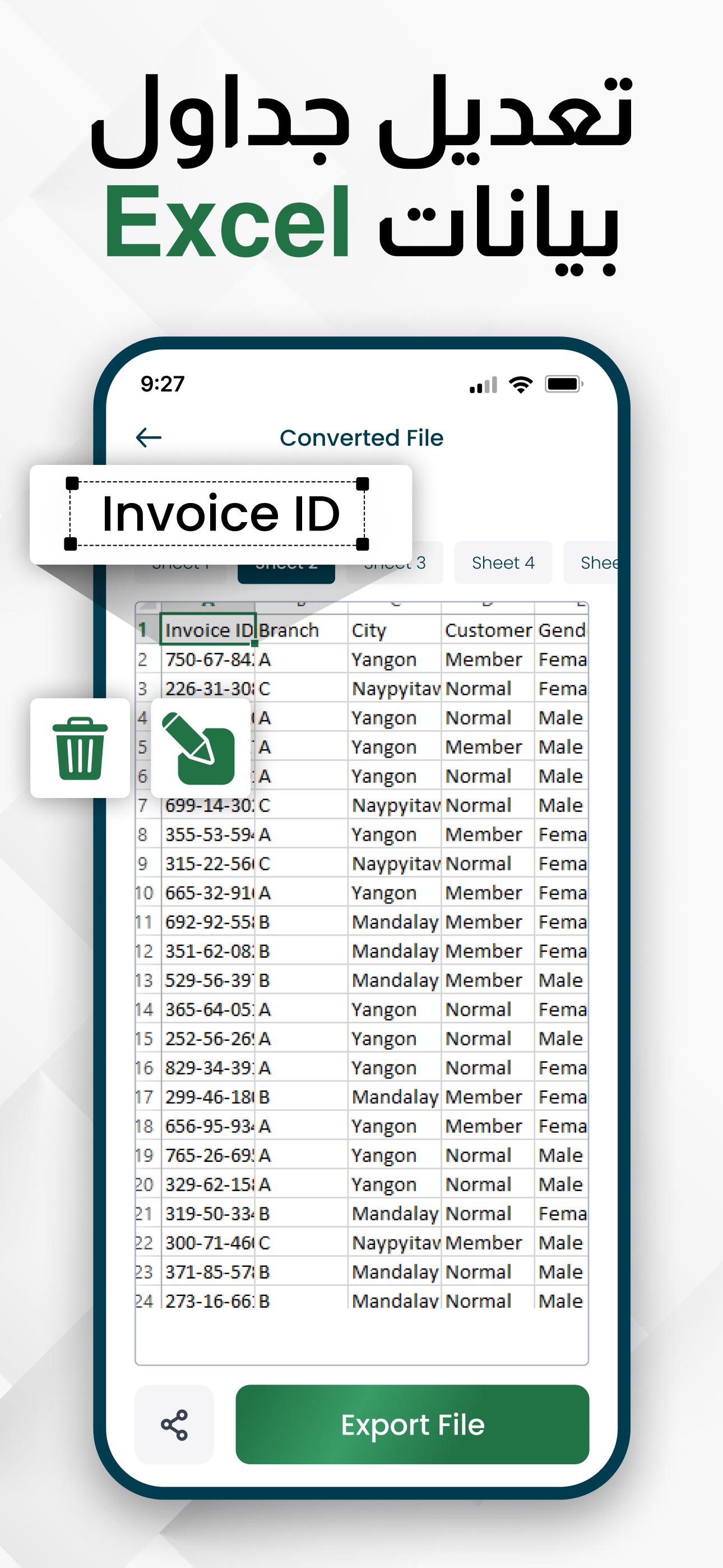This screenshot has width=723, height=1568.
Task: Select cell 692-92-55 in row 11
Action: 208,921
